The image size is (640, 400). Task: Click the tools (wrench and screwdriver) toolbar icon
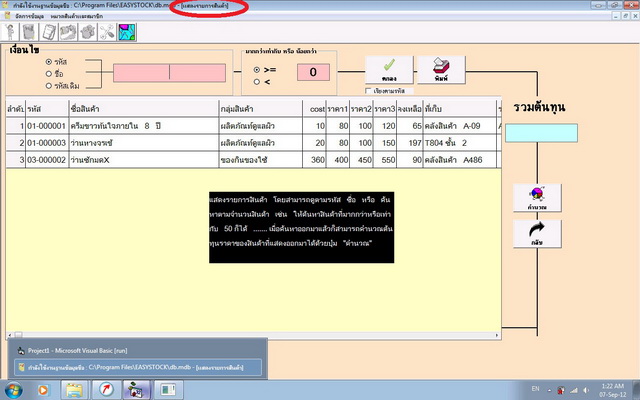point(106,33)
